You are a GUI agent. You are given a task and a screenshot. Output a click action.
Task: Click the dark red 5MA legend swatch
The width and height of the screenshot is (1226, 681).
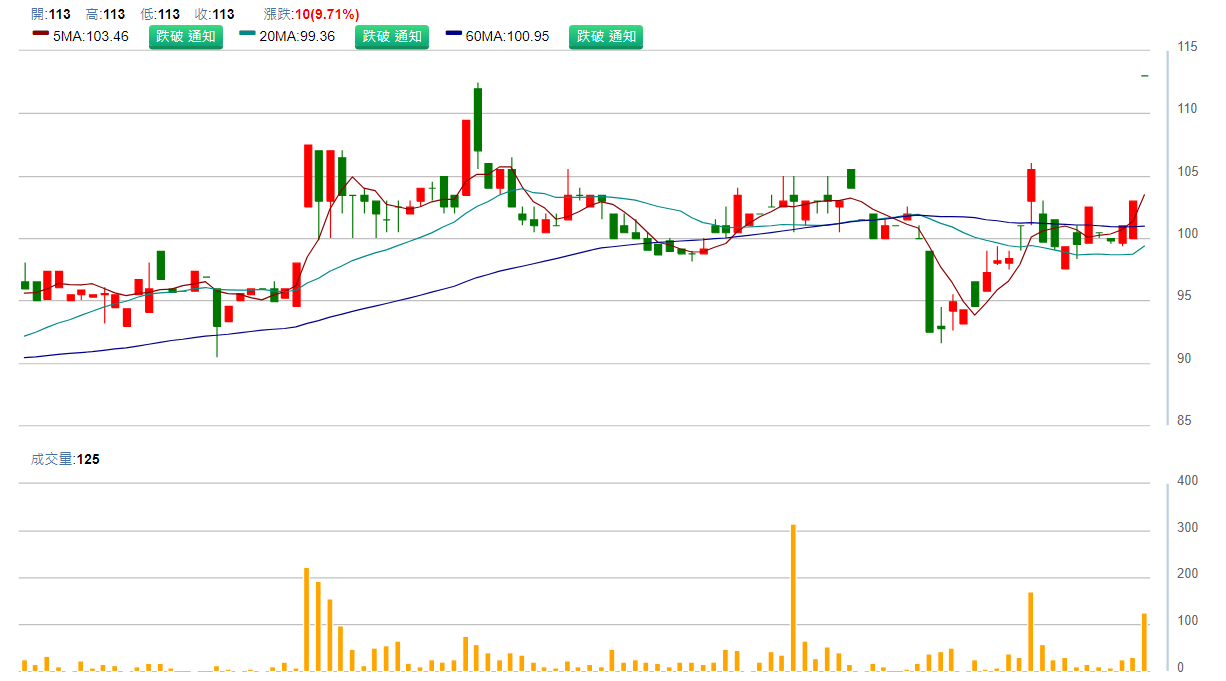(x=40, y=34)
